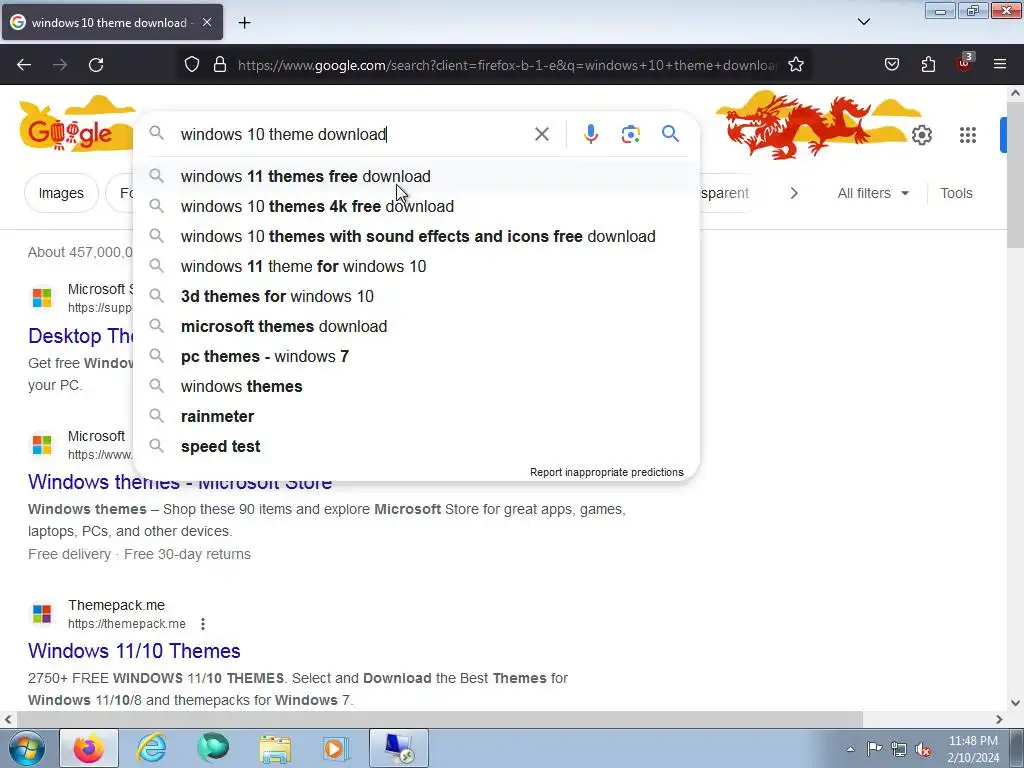Start voice search with the microphone

click(x=590, y=135)
